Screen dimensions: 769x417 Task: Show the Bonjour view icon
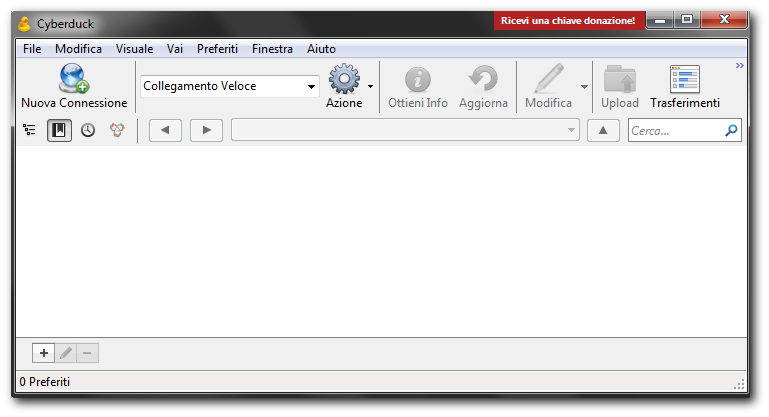pos(117,130)
